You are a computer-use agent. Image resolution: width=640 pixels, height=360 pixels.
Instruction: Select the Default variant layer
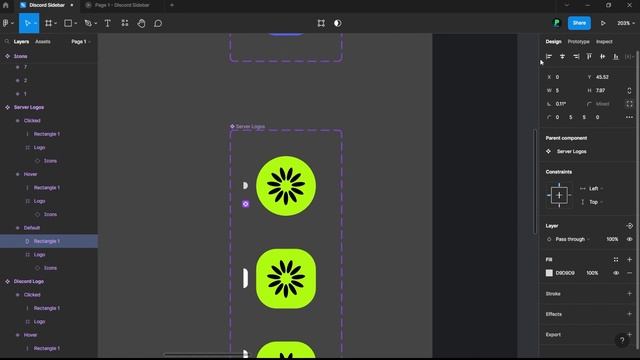pos(31,228)
